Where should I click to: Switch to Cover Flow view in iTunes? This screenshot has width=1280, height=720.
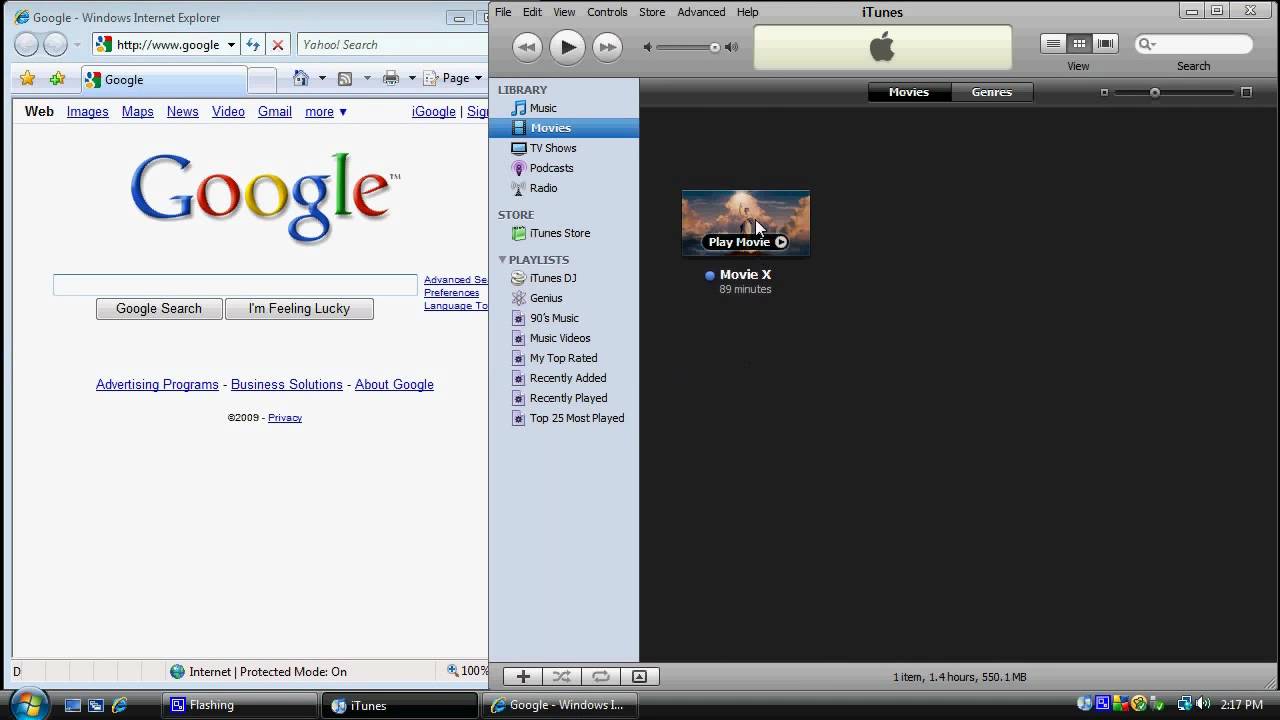pyautogui.click(x=1105, y=44)
